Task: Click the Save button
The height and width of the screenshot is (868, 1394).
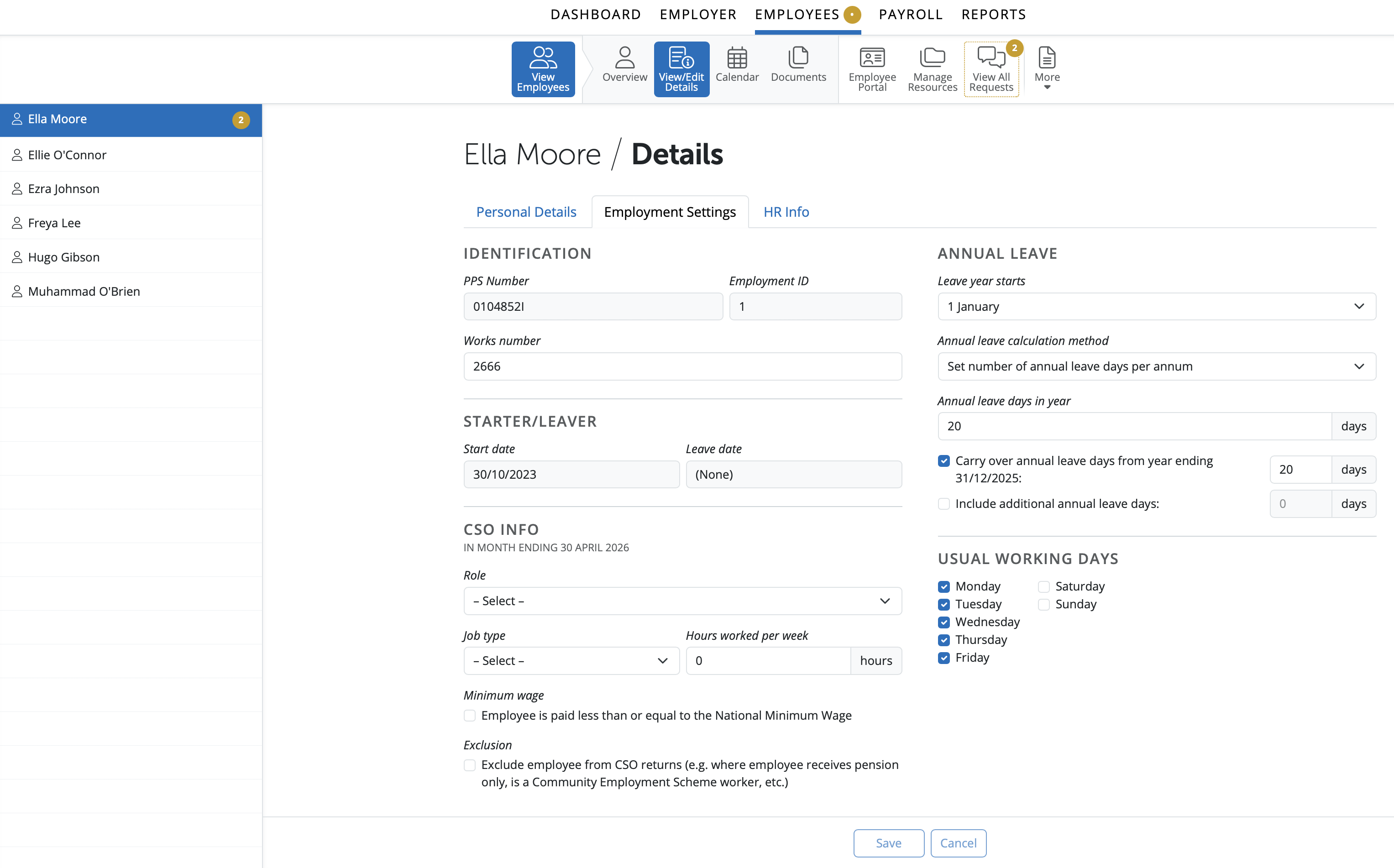Action: pos(888,843)
